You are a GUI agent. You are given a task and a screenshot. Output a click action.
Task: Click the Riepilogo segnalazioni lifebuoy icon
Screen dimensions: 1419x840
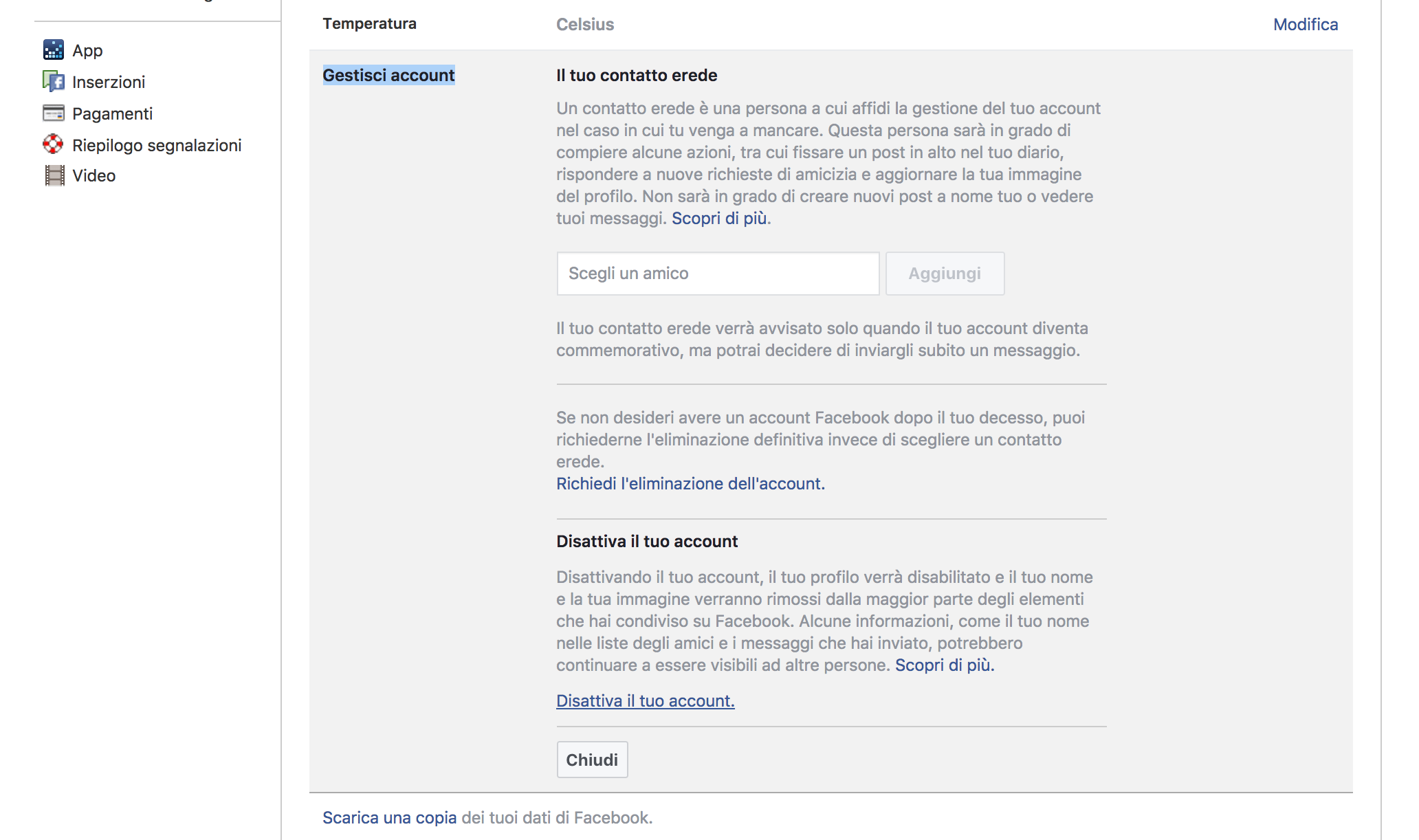53,144
